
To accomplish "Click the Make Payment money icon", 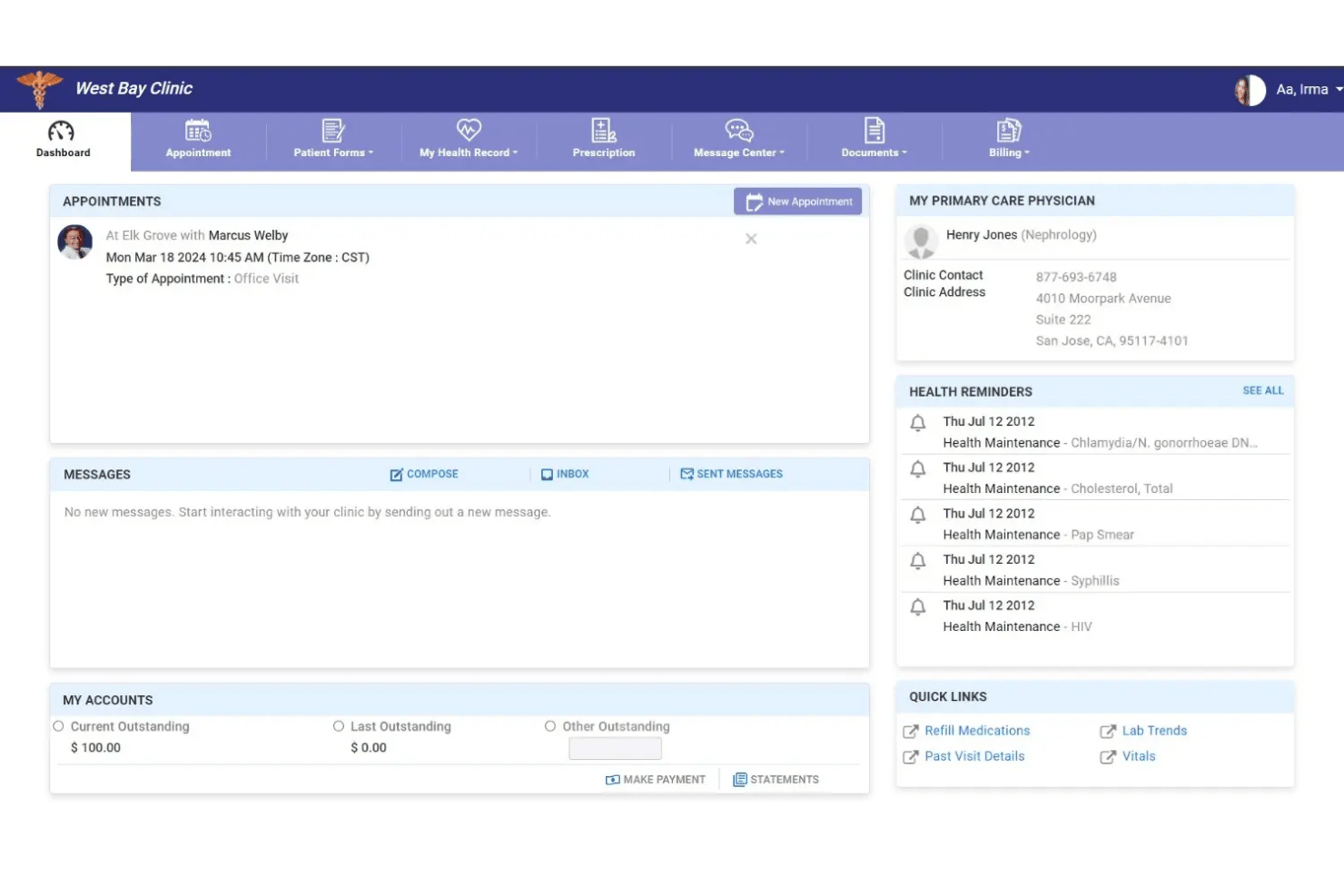I will (613, 780).
